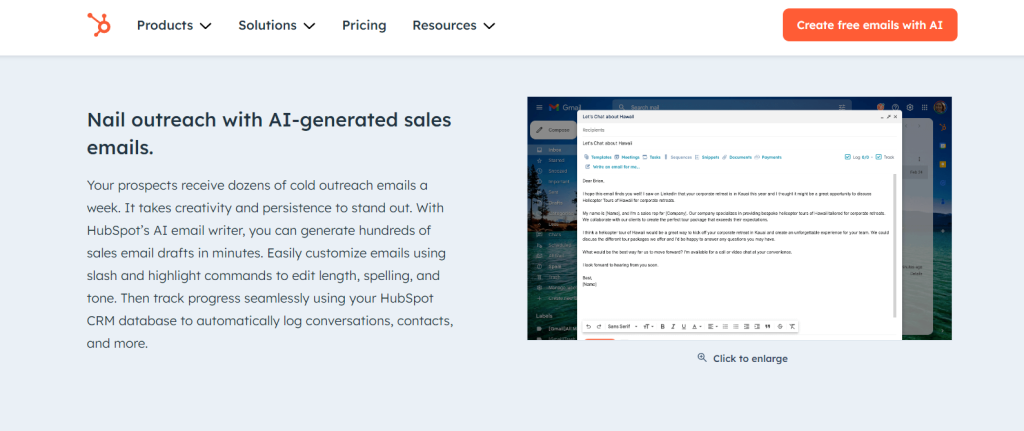Go to the Pricing page

click(364, 25)
